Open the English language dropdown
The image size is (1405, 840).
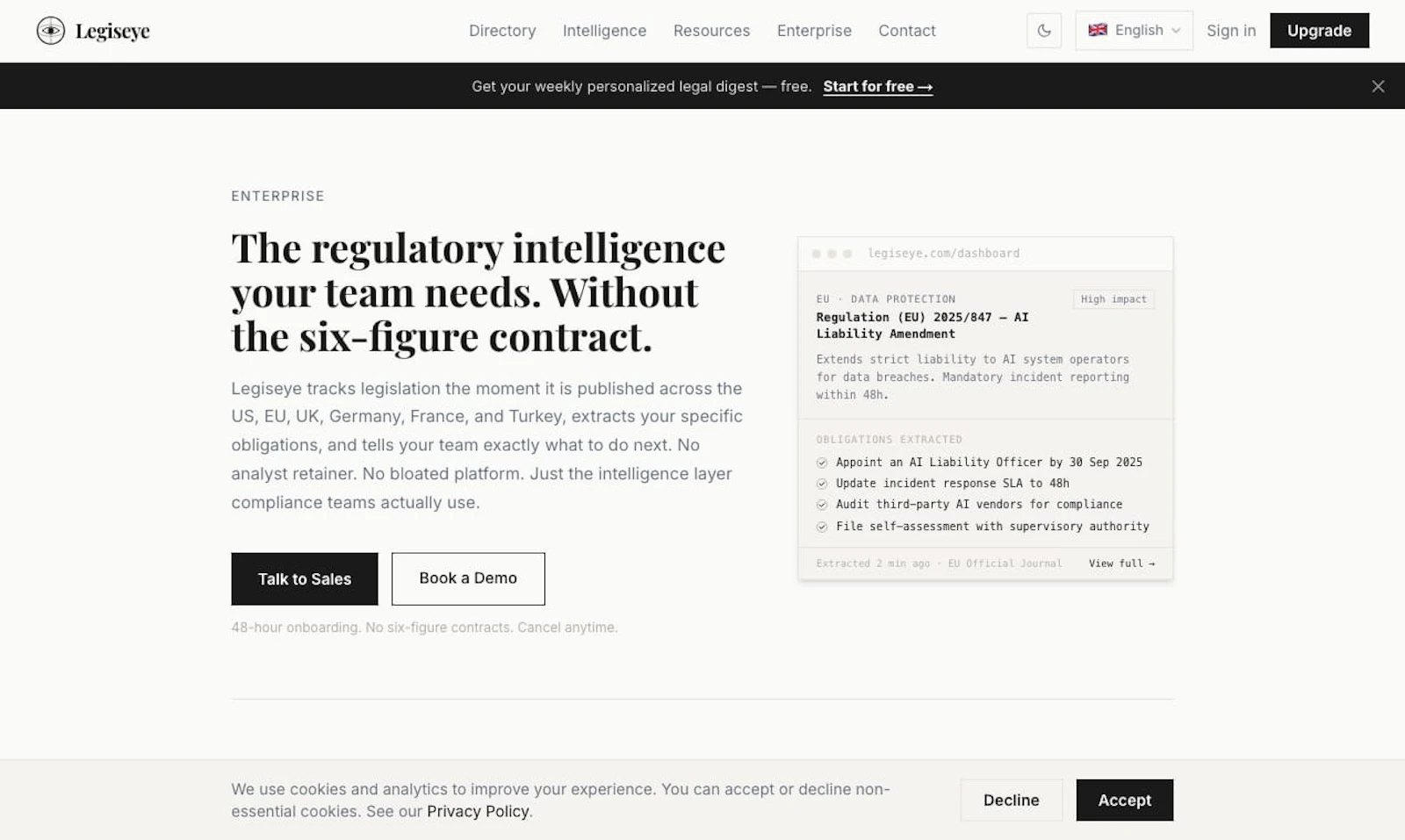click(1134, 31)
